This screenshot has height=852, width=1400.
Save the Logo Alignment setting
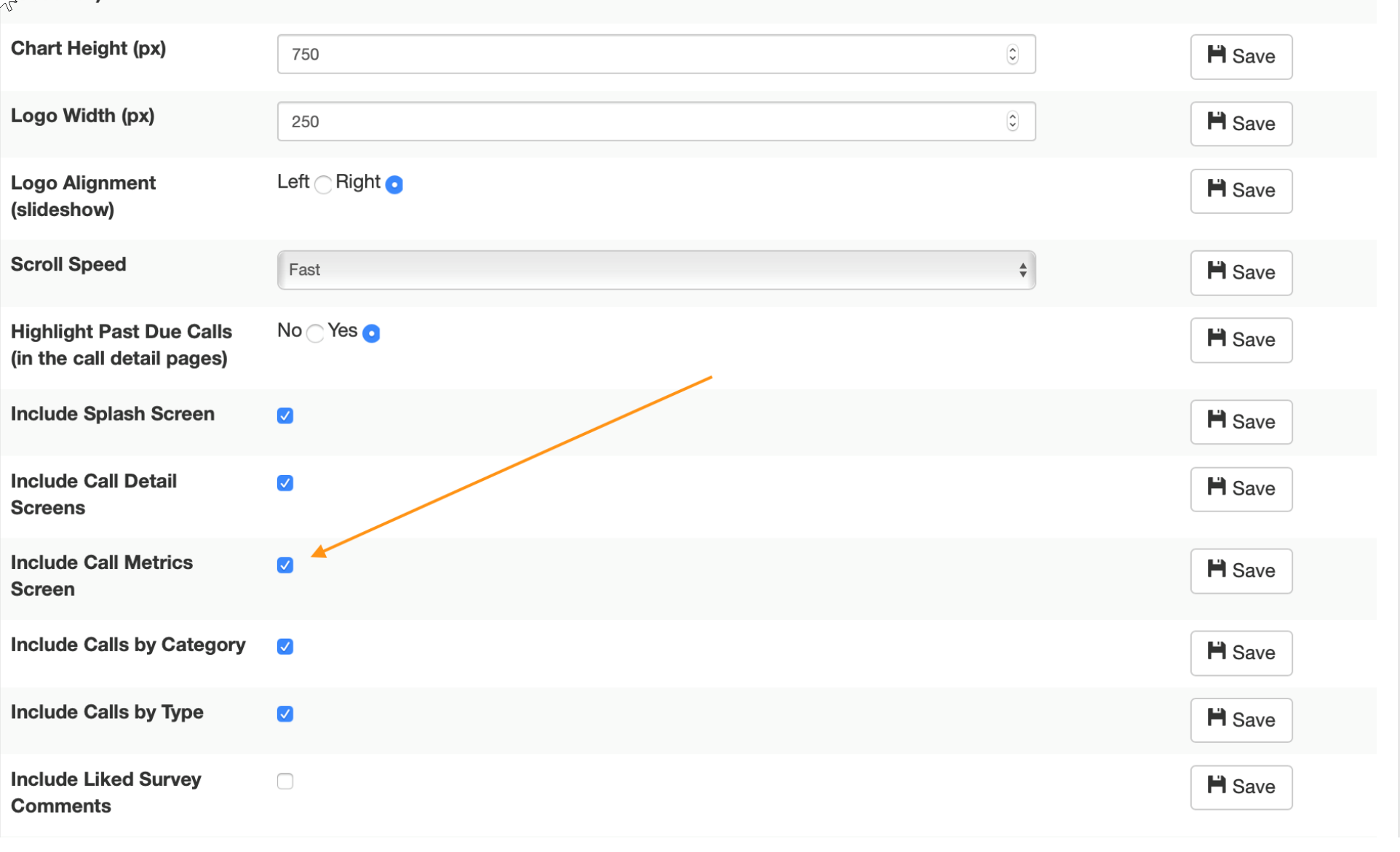click(1241, 191)
